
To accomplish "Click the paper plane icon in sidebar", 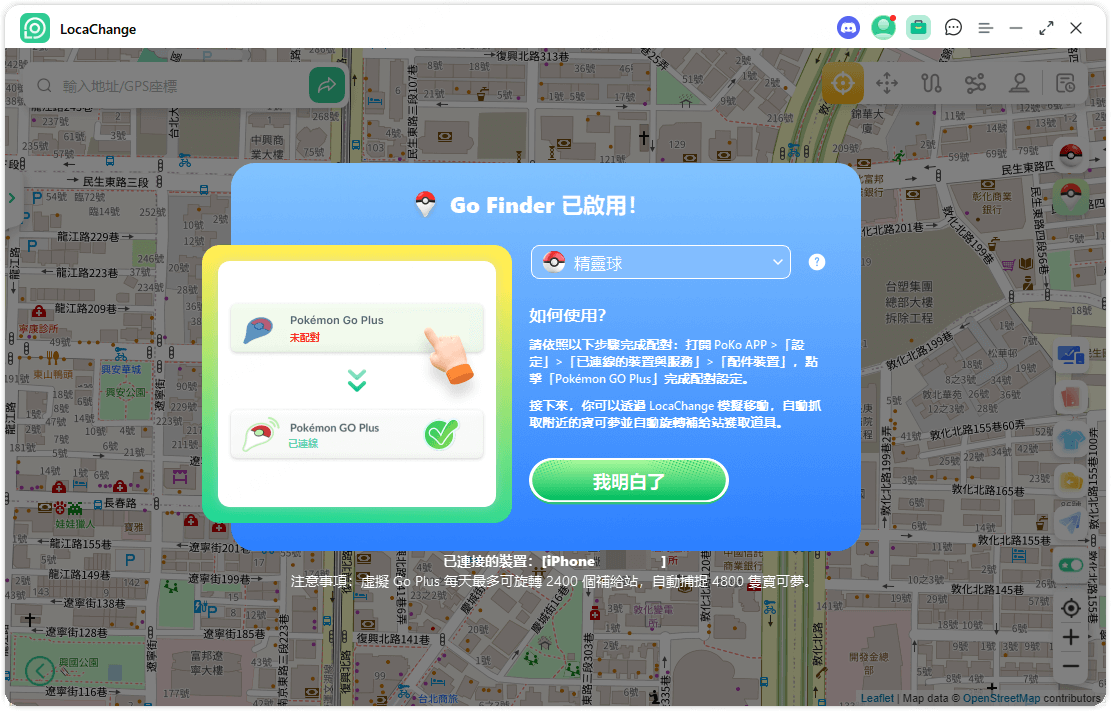I will (1071, 522).
